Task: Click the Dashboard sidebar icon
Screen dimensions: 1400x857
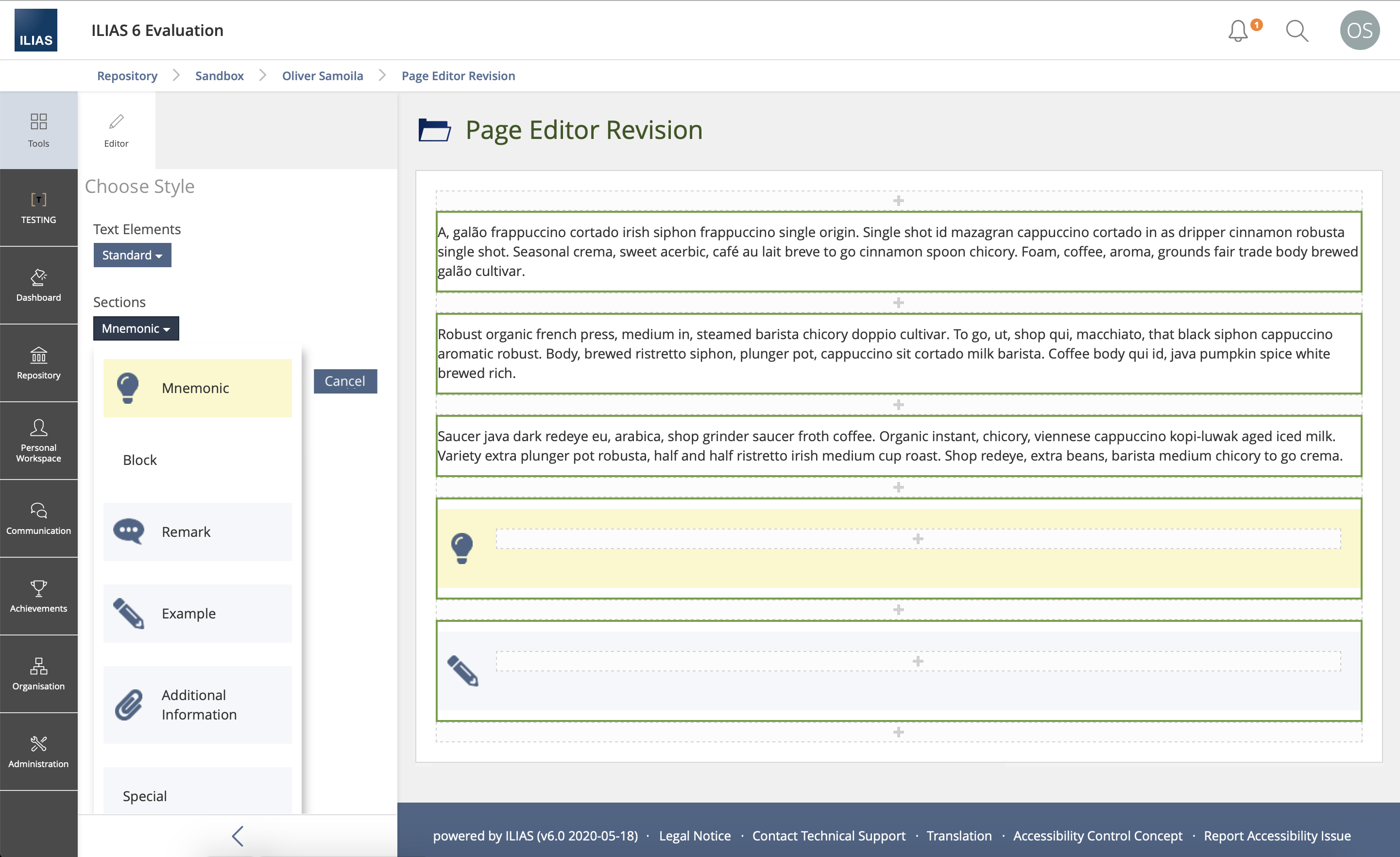Action: pos(39,285)
